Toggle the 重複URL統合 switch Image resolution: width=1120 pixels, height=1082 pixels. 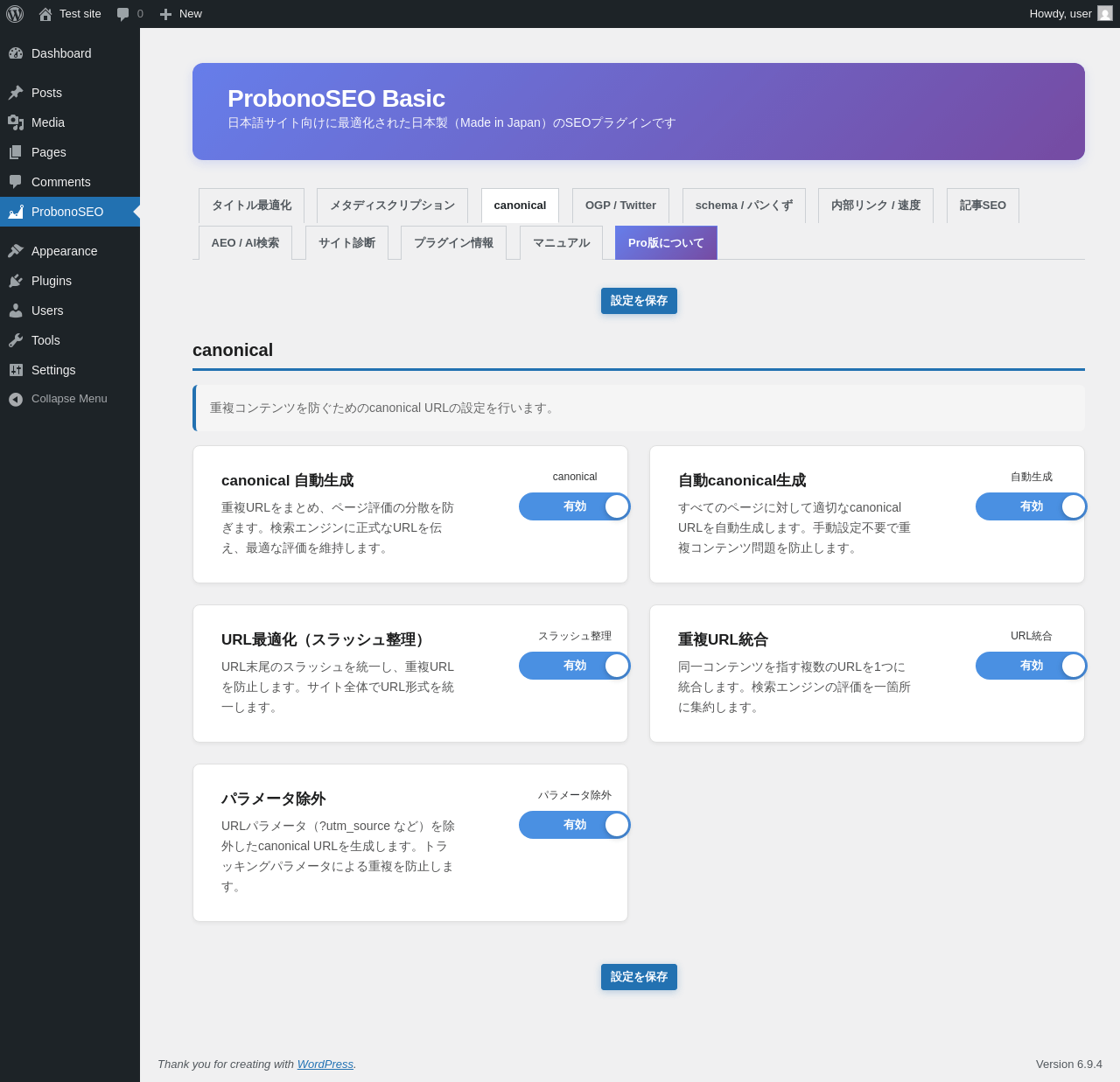click(1032, 666)
